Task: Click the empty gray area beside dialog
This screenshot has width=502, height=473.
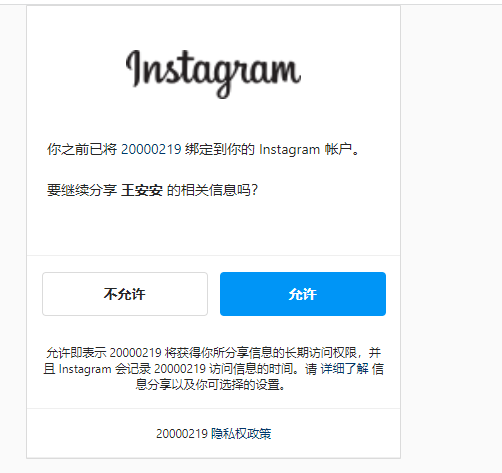Action: pyautogui.click(x=451, y=233)
